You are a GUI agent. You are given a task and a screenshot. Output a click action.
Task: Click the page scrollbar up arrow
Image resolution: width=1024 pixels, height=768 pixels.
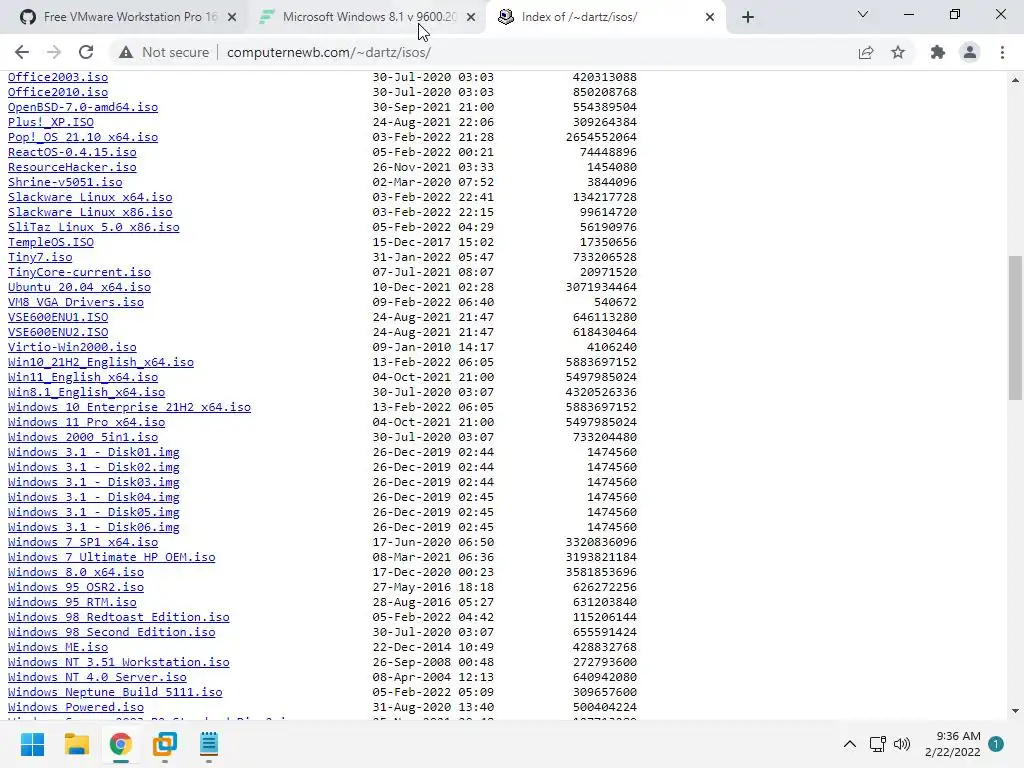1015,80
